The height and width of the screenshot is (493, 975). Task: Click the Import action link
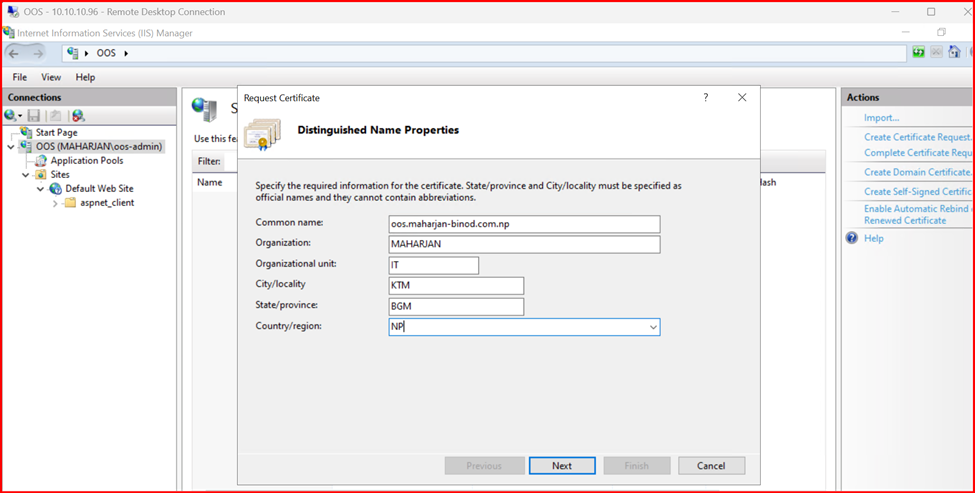pyautogui.click(x=881, y=118)
